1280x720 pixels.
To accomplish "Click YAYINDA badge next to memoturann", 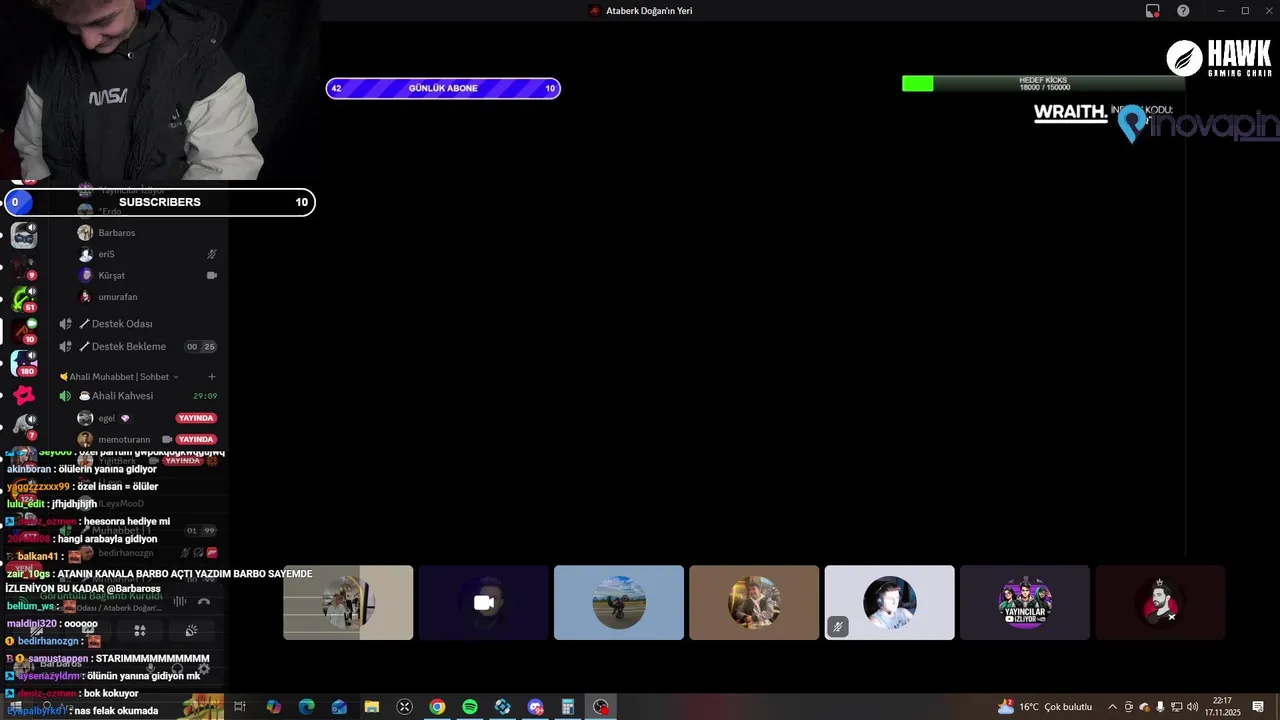I will [x=196, y=439].
